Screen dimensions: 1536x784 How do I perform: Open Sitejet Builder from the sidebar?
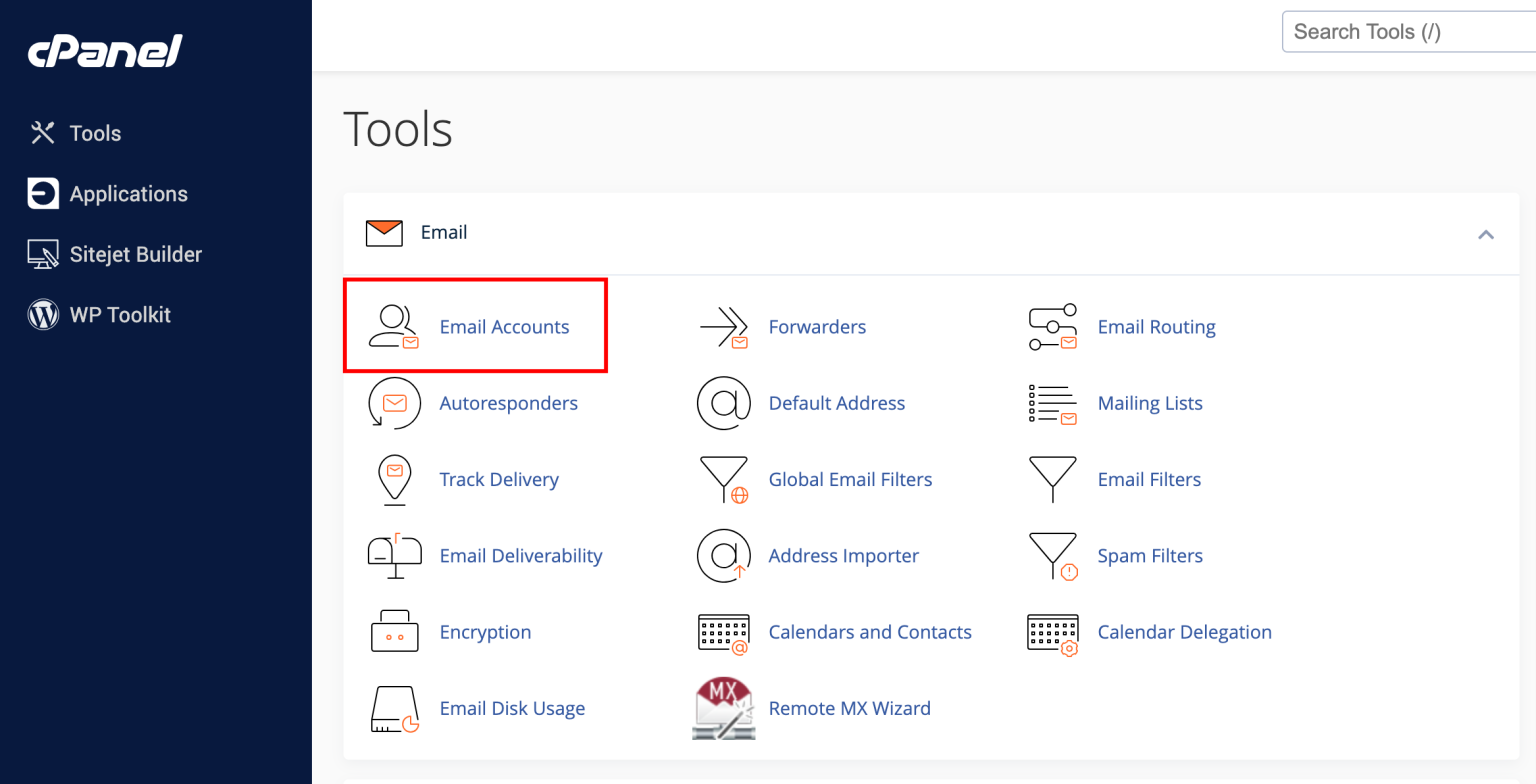point(136,254)
